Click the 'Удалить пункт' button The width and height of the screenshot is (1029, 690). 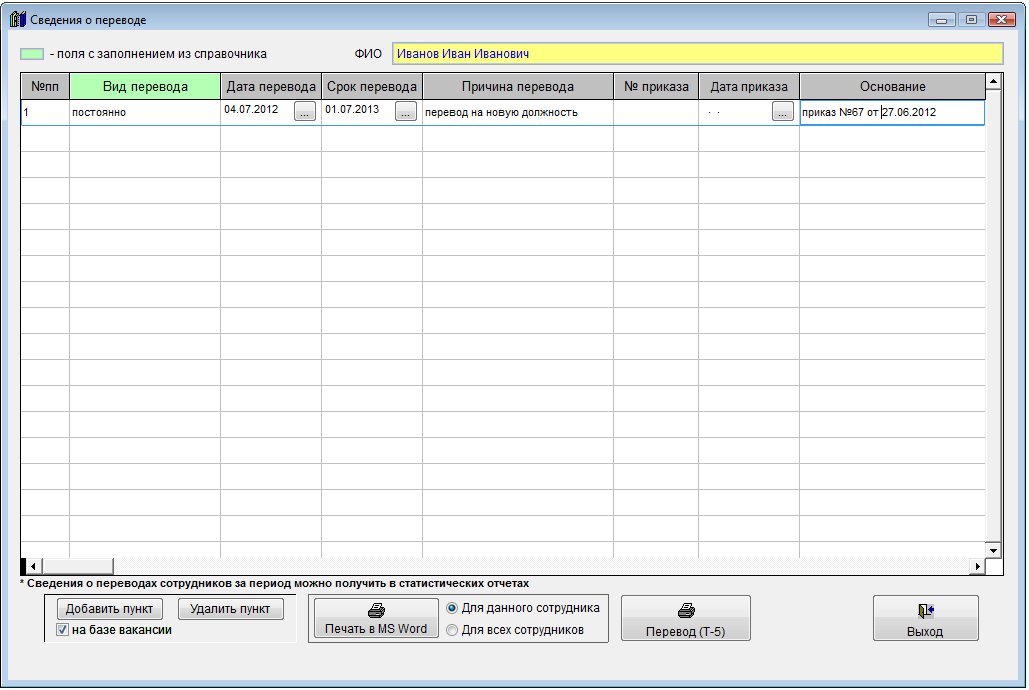coord(230,609)
